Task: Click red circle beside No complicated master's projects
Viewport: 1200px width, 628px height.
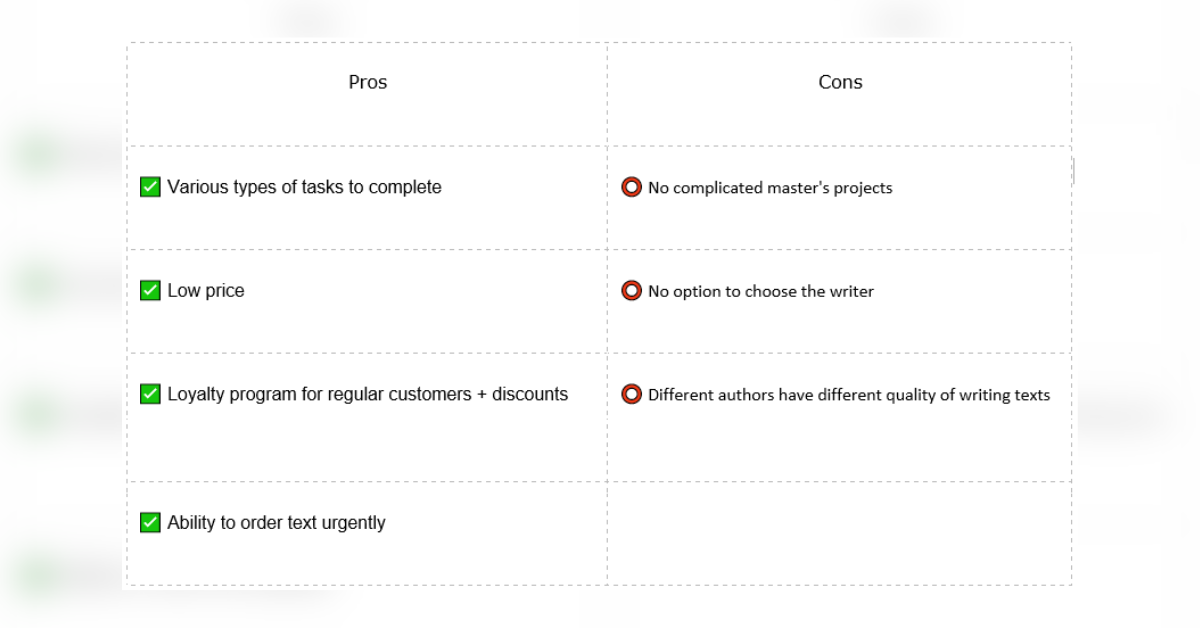Action: tap(631, 187)
